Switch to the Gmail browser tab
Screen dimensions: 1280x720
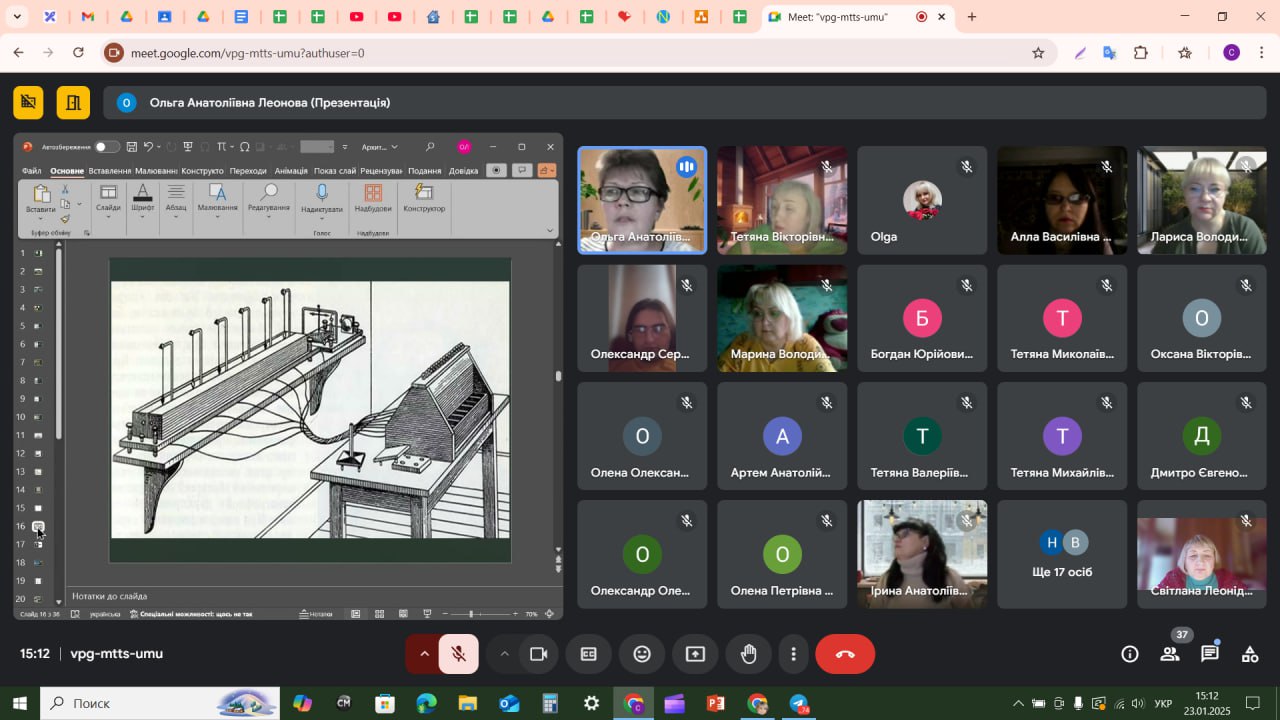(88, 17)
